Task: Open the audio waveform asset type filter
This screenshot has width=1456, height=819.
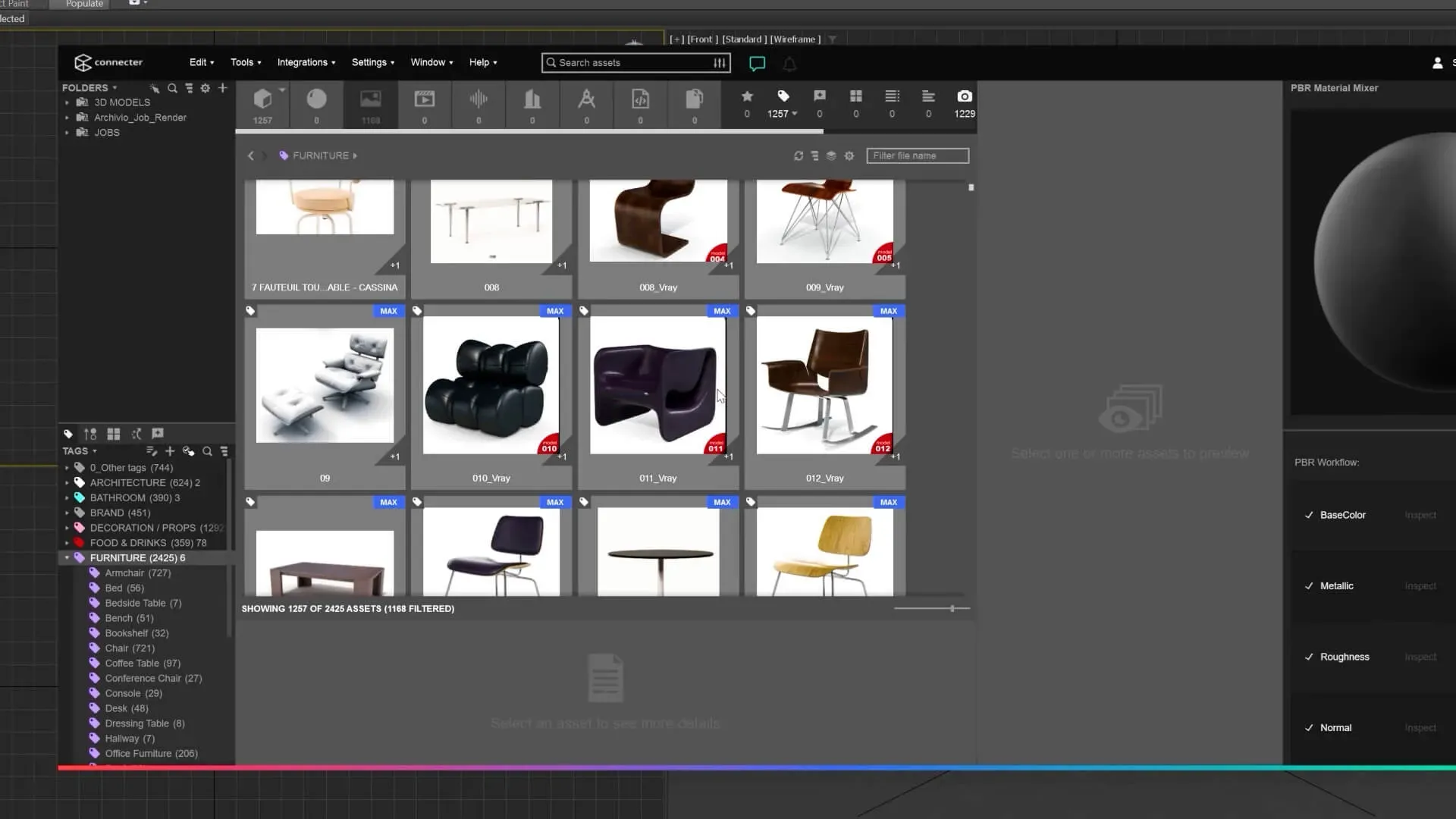Action: [479, 99]
